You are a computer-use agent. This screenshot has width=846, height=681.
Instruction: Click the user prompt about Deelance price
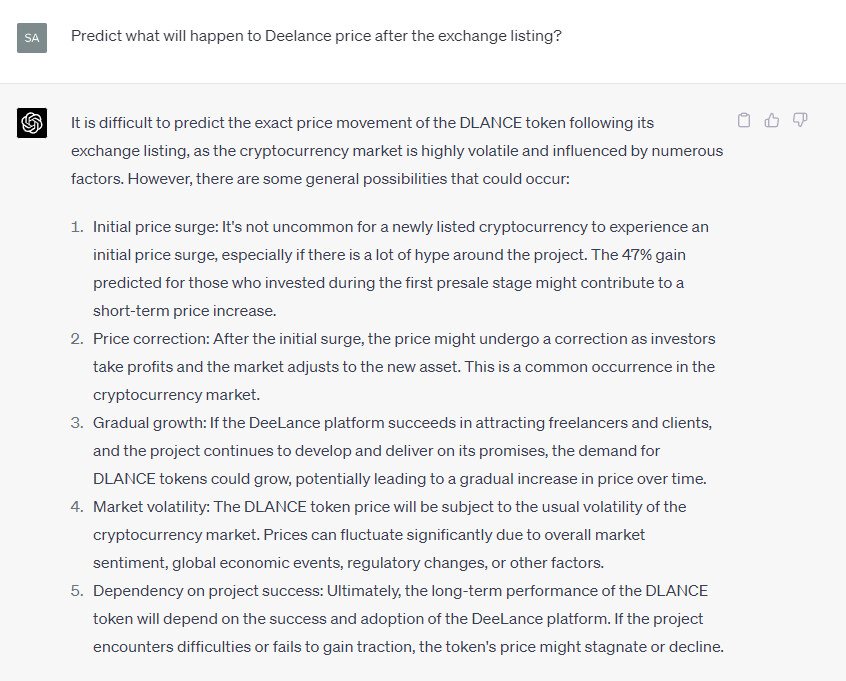(x=316, y=35)
